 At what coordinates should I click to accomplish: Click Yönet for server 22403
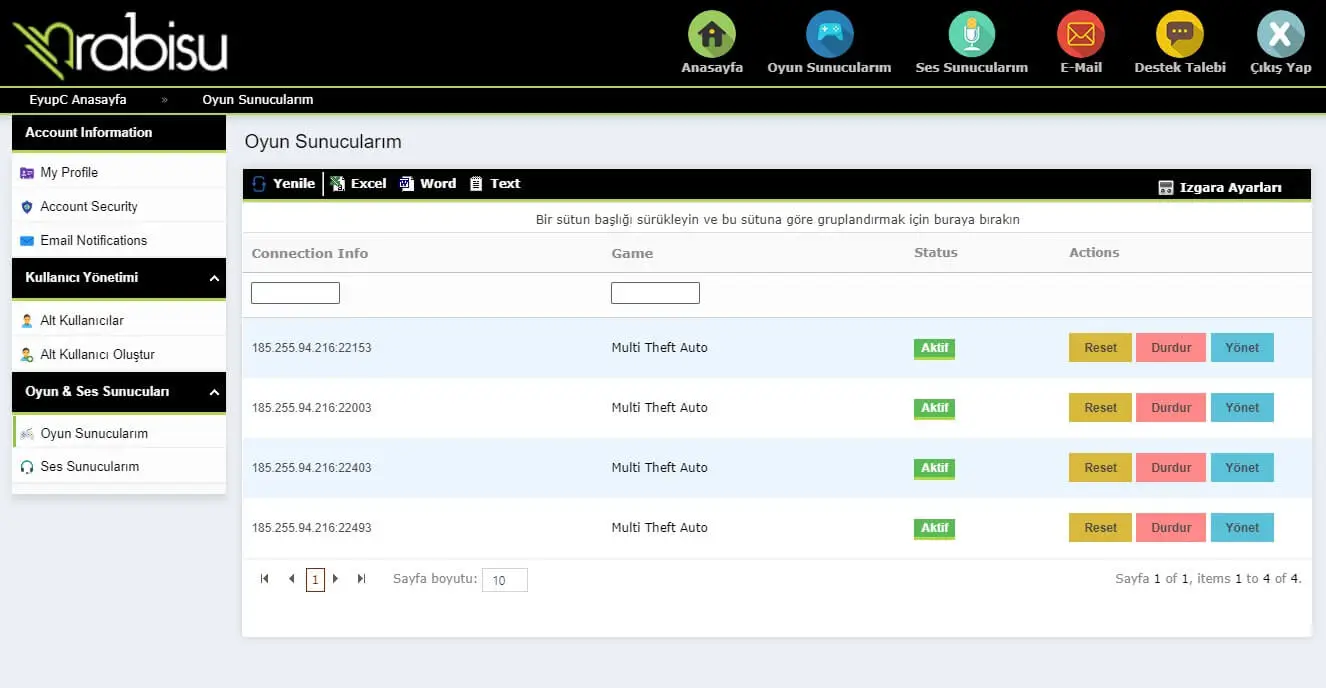point(1242,468)
